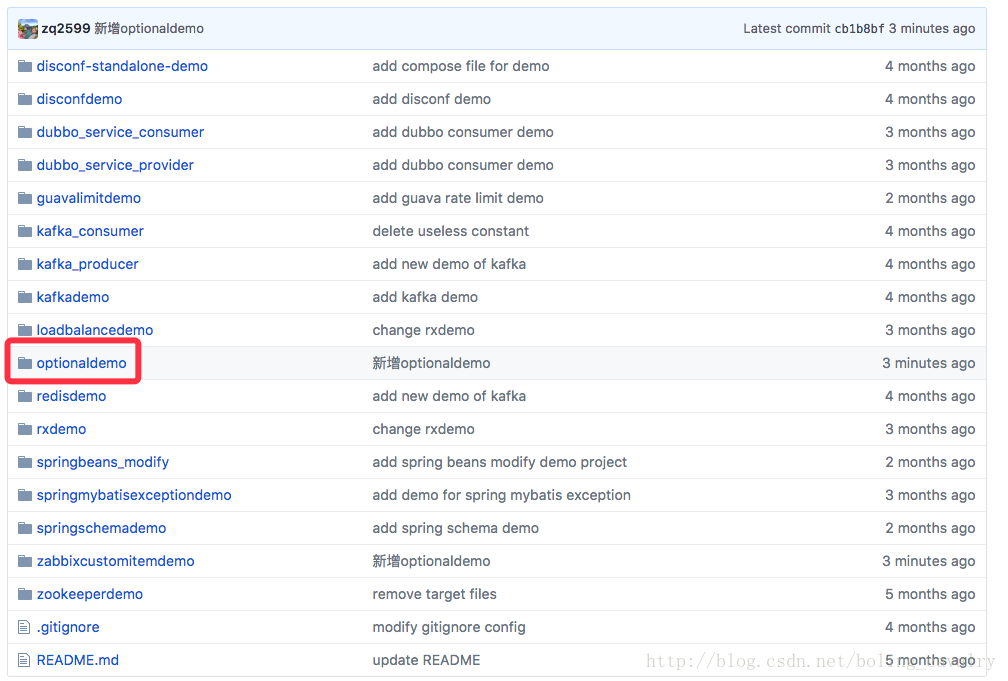Open the springmybatisexceptiondemo folder
The width and height of the screenshot is (1008, 681).
click(x=134, y=495)
